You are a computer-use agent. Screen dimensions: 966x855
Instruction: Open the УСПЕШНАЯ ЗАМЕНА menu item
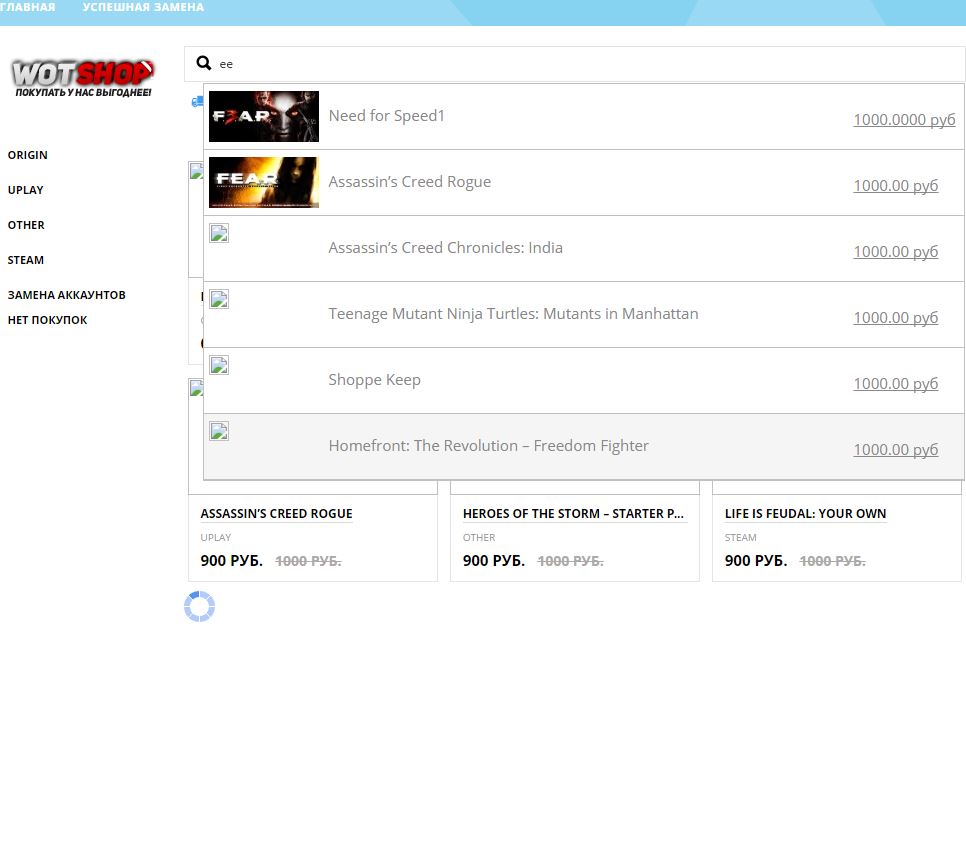coord(143,7)
